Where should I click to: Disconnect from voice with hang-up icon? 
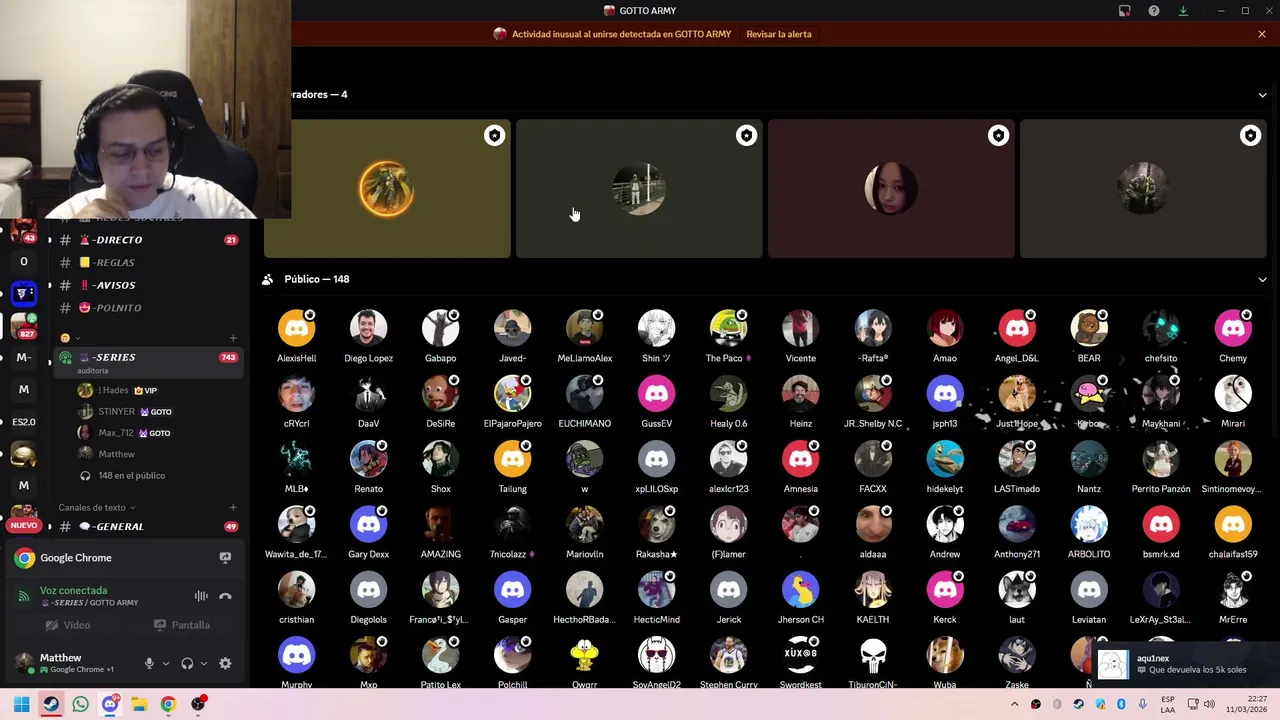pos(225,596)
